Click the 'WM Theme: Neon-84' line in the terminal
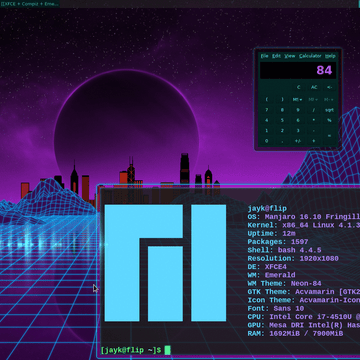Screen dimensions: 360x360 (284, 284)
